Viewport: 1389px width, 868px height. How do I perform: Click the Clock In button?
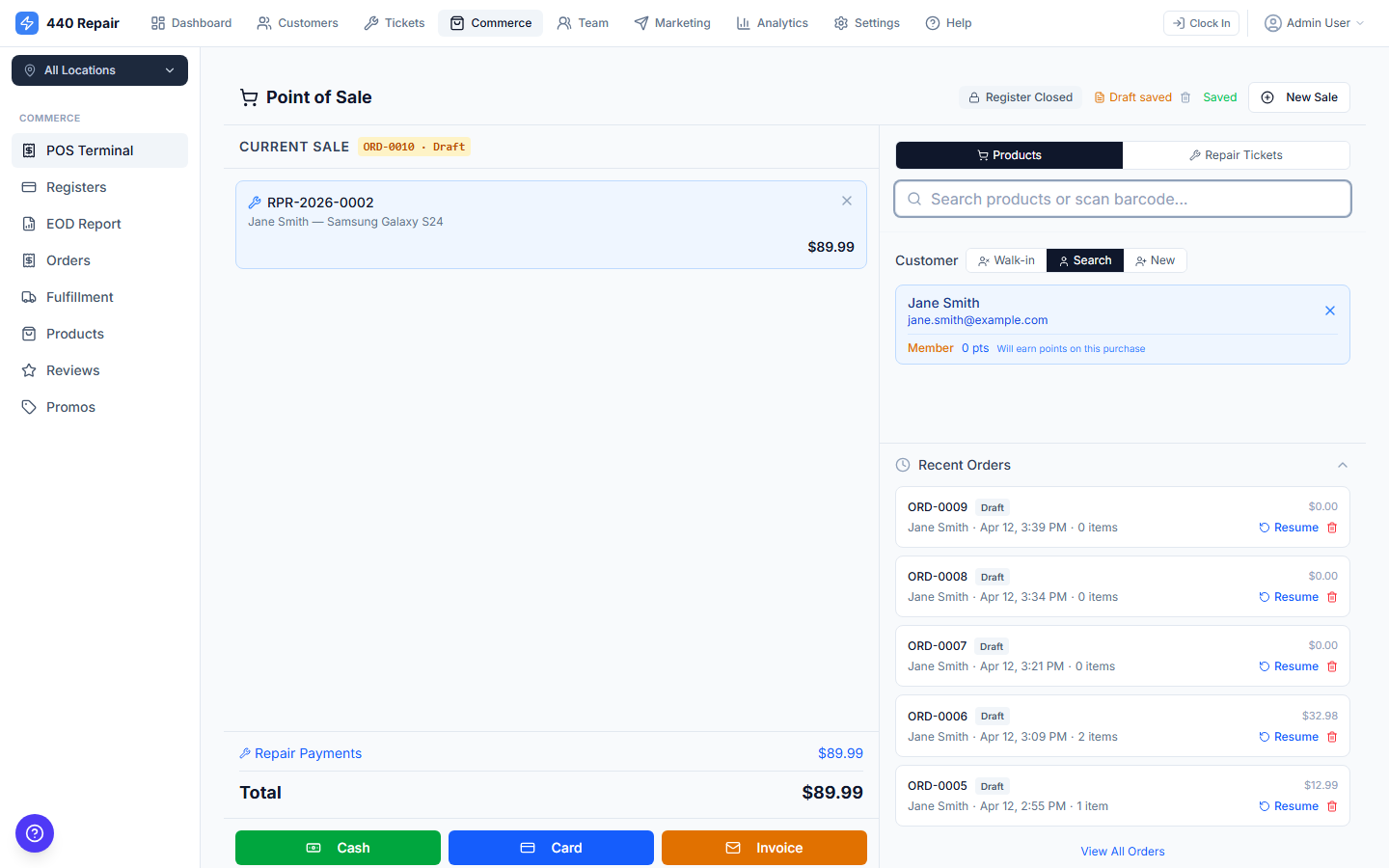(1201, 22)
